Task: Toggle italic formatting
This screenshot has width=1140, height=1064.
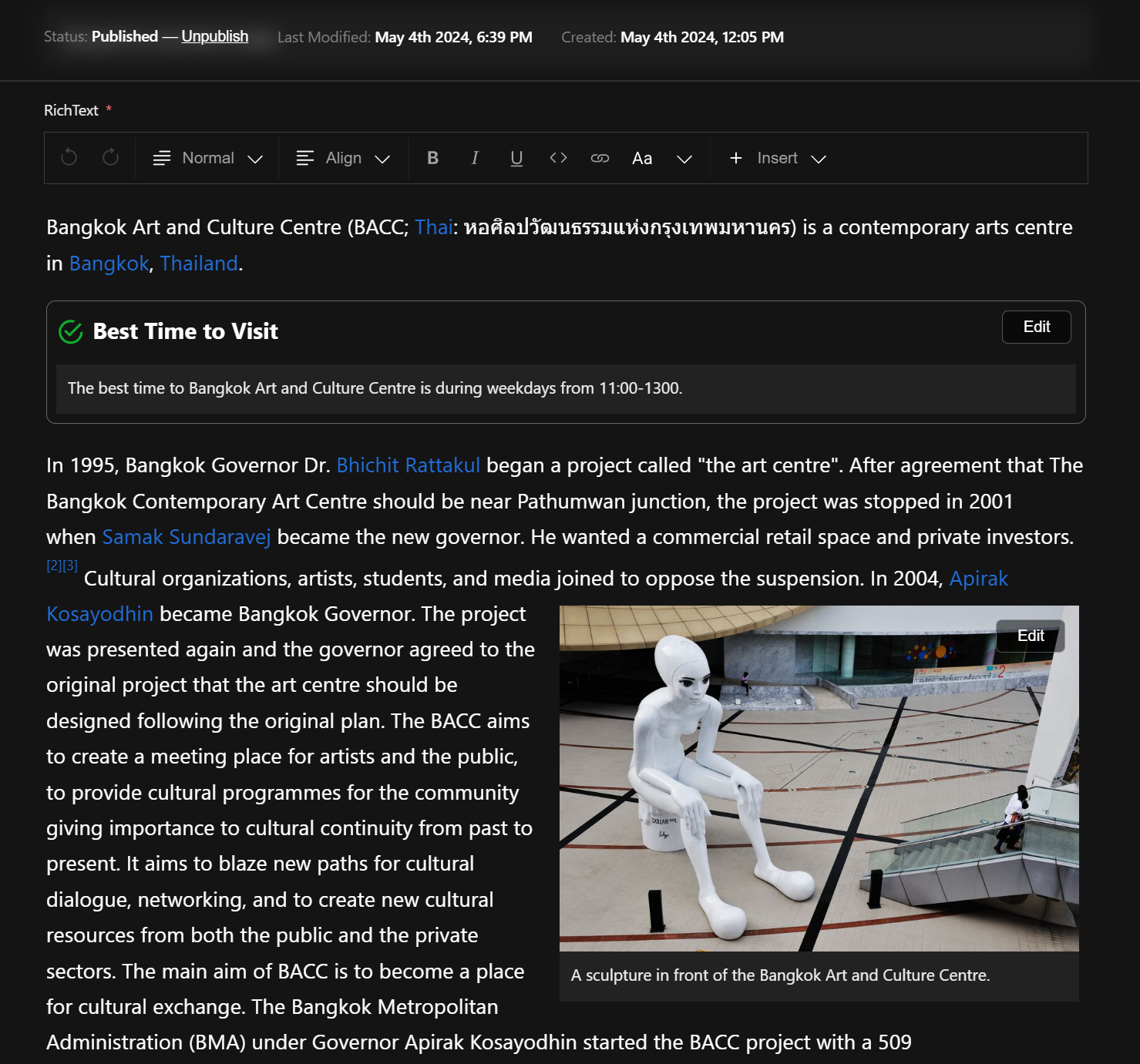Action: pyautogui.click(x=475, y=158)
